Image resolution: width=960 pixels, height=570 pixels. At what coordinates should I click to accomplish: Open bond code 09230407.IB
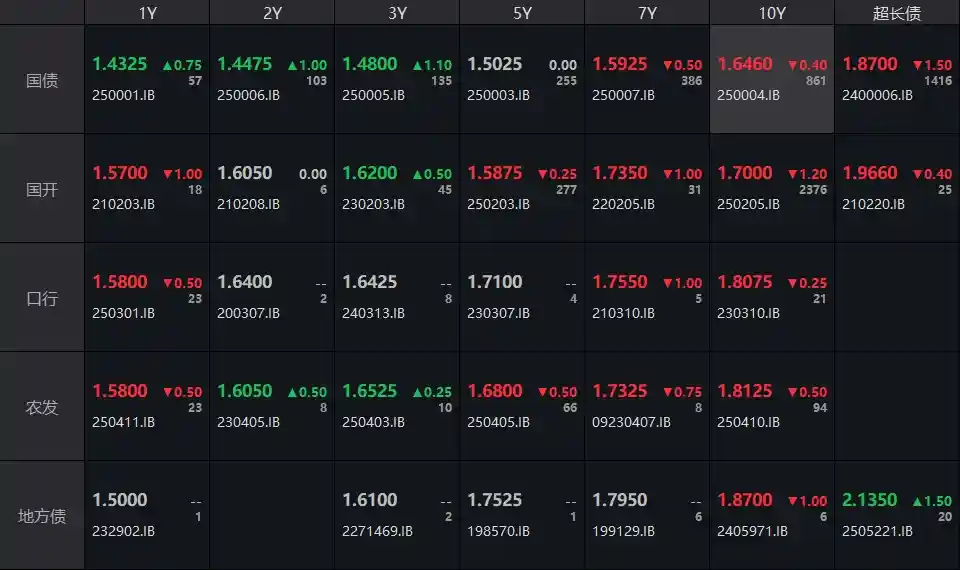pyautogui.click(x=630, y=423)
